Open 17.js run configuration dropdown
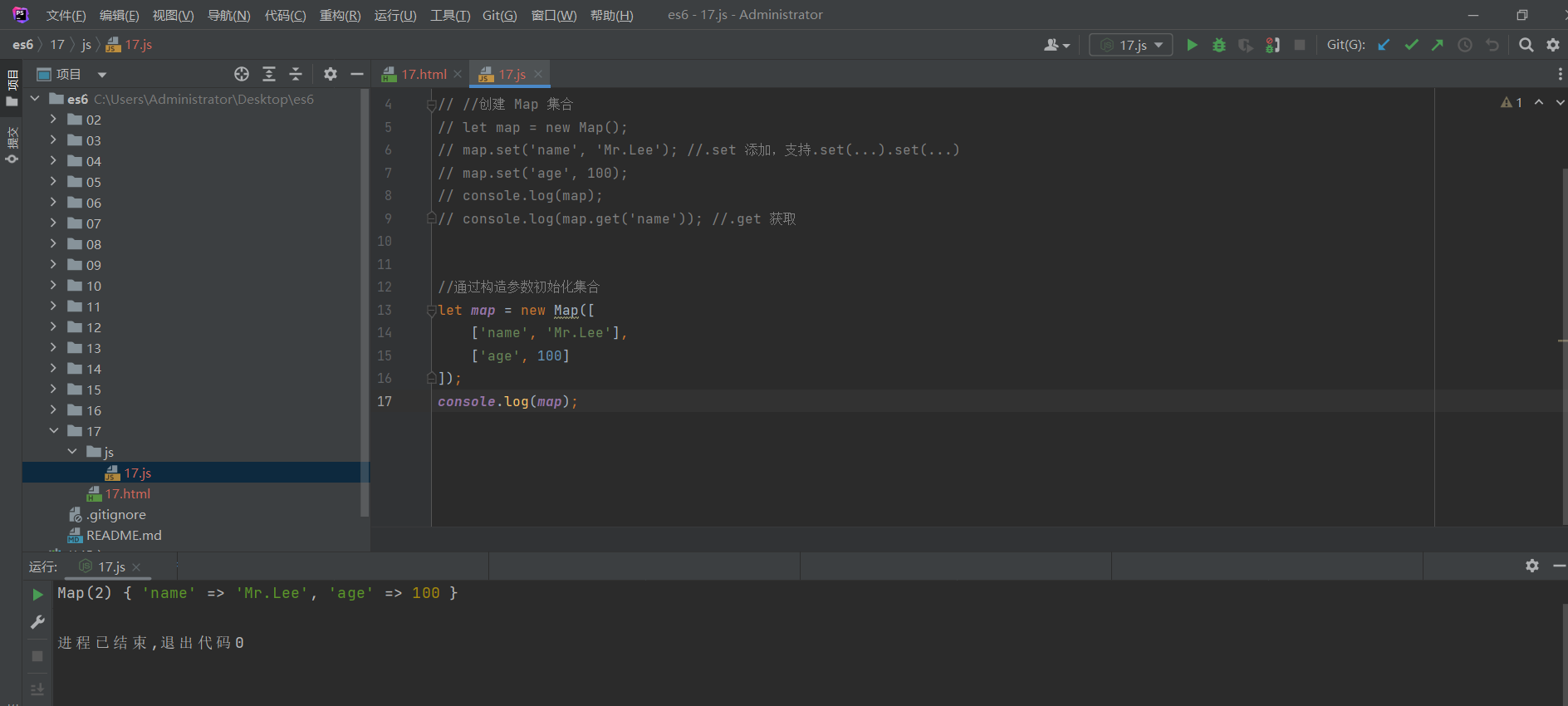The width and height of the screenshot is (1568, 706). (1131, 45)
